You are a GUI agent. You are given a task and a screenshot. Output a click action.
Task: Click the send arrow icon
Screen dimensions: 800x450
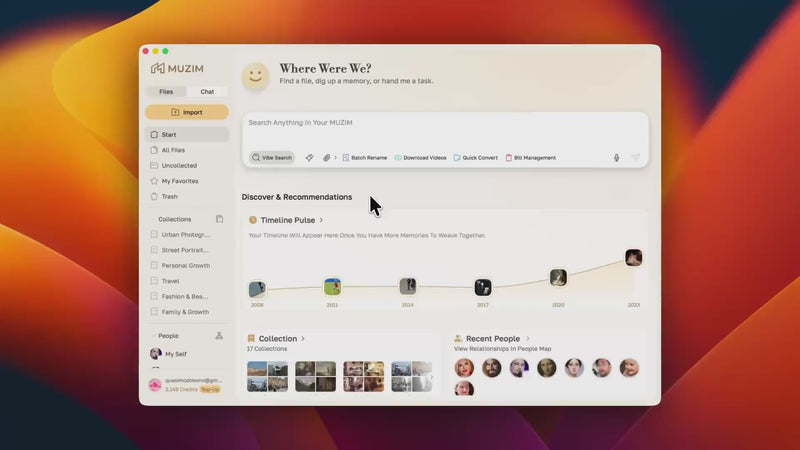point(635,158)
